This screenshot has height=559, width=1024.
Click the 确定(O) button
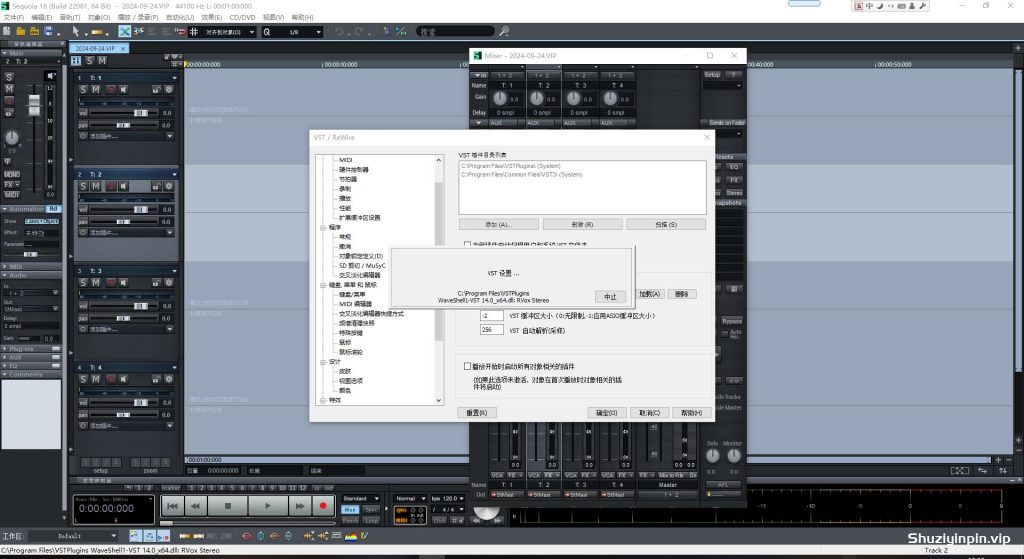point(607,413)
